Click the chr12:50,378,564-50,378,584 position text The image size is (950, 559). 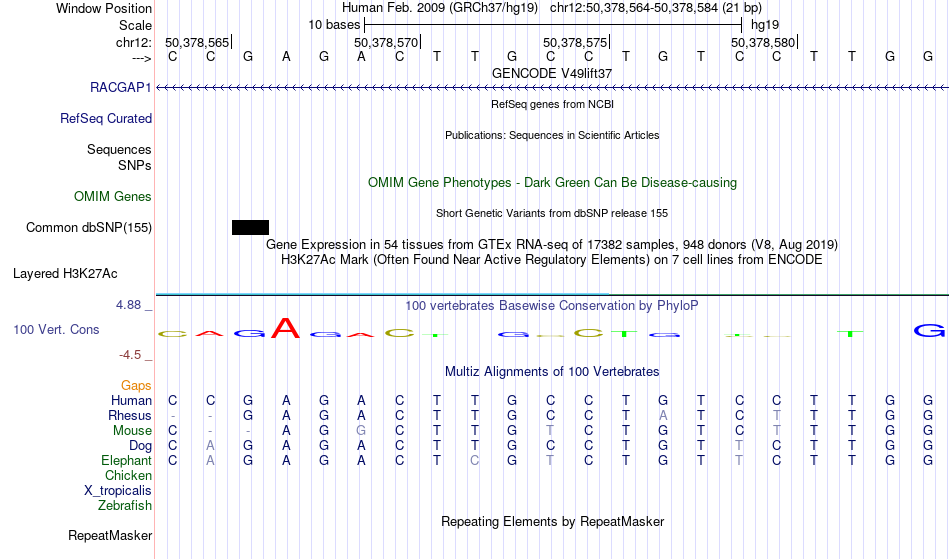coord(634,8)
